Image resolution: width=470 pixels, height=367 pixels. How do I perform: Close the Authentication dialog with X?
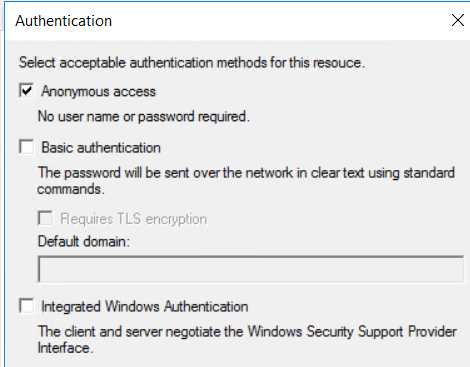[458, 20]
